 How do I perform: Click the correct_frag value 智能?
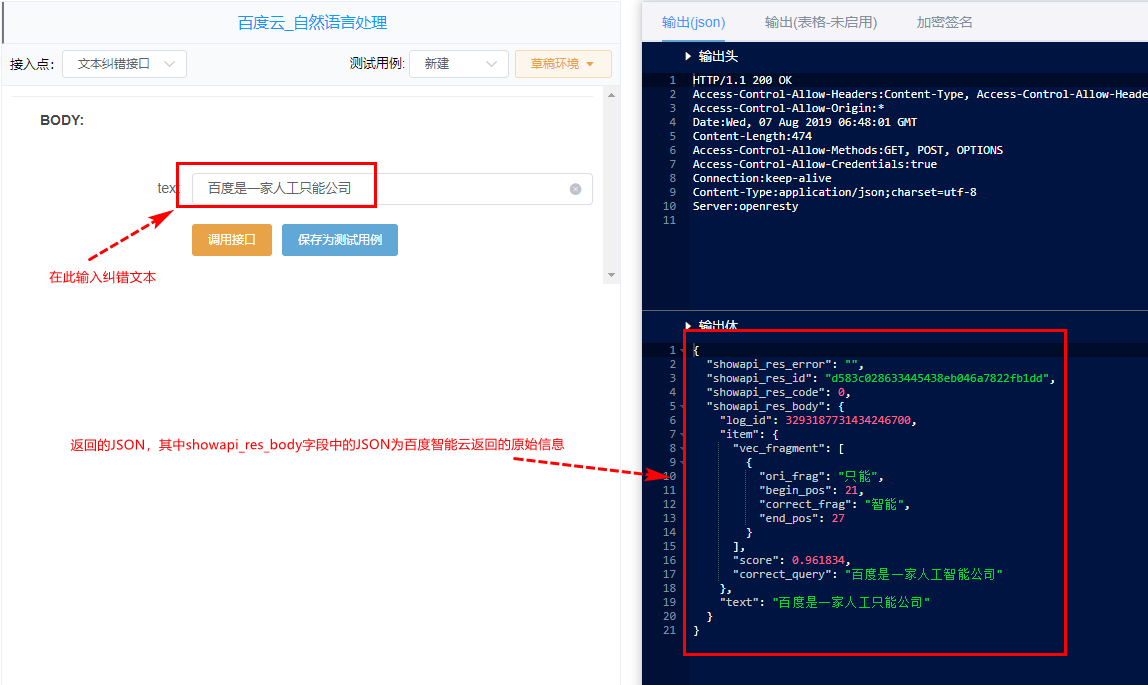(x=884, y=504)
